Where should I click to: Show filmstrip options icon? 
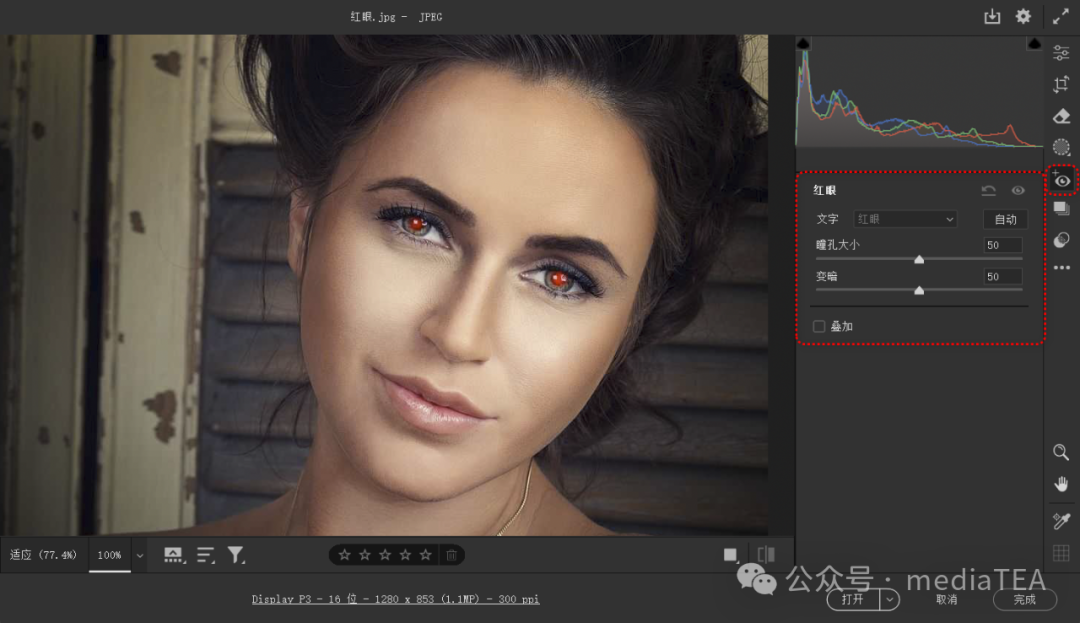[x=174, y=555]
